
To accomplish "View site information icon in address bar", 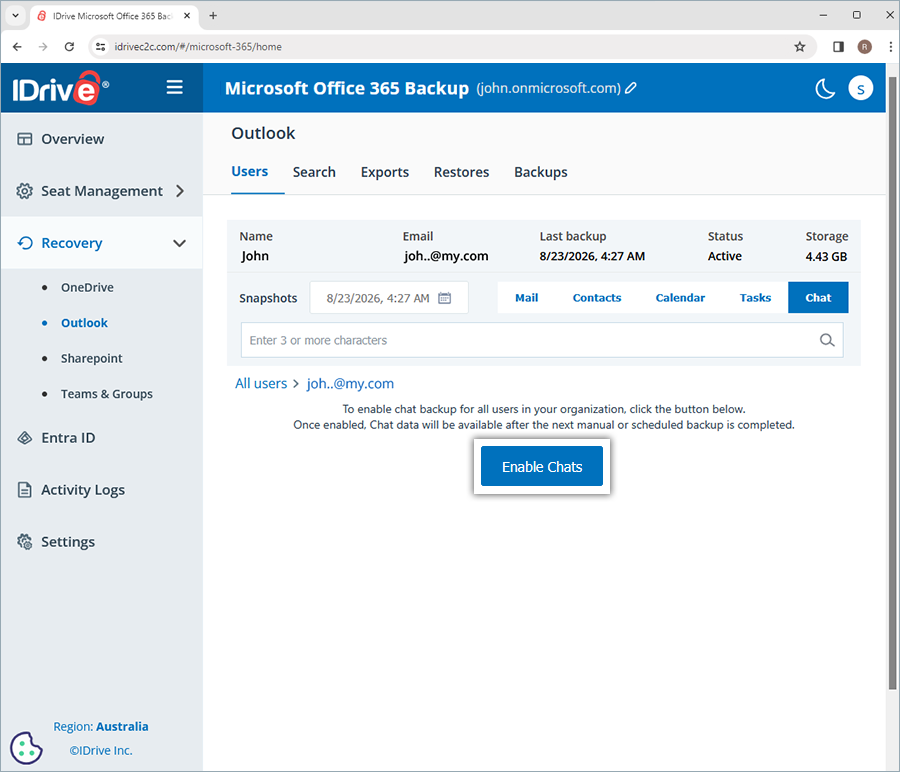I will pos(100,46).
